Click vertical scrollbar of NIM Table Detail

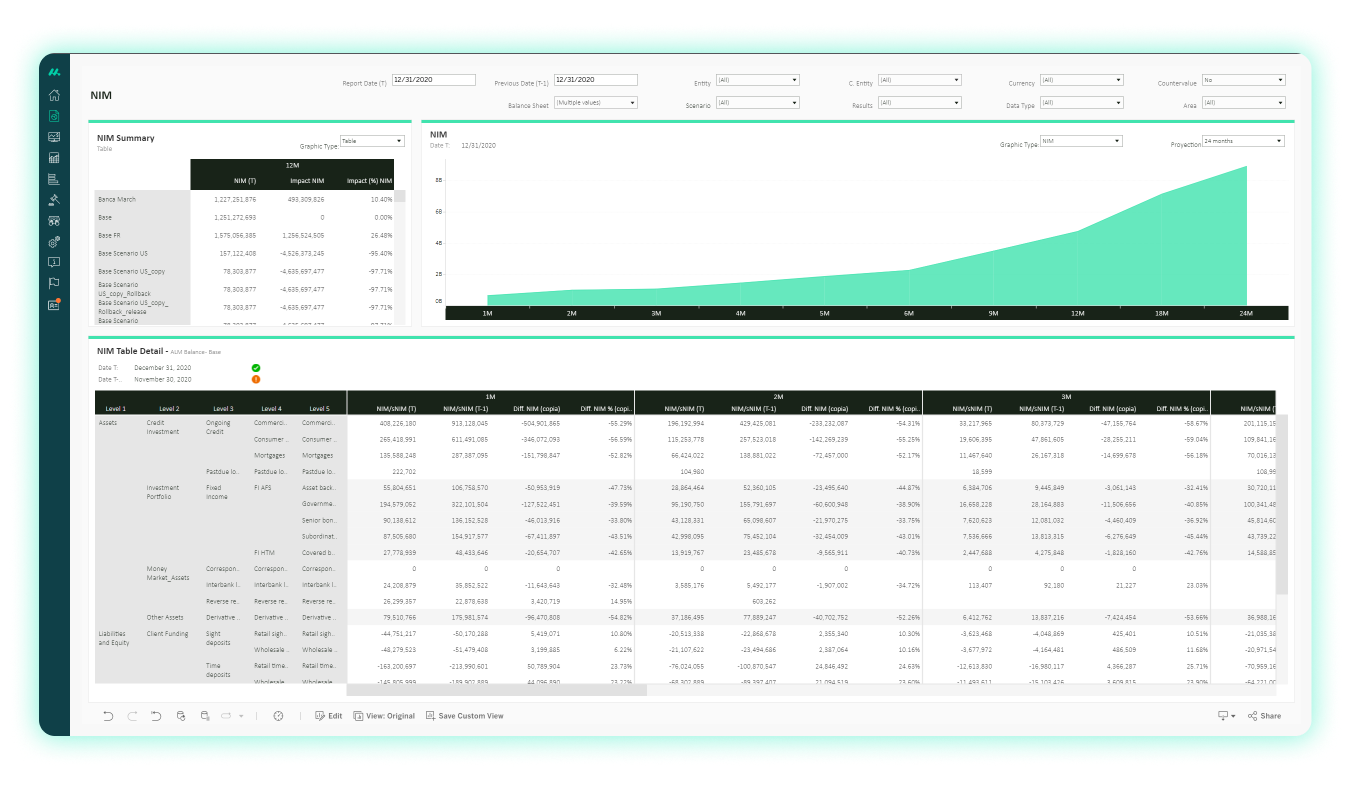coord(1282,505)
